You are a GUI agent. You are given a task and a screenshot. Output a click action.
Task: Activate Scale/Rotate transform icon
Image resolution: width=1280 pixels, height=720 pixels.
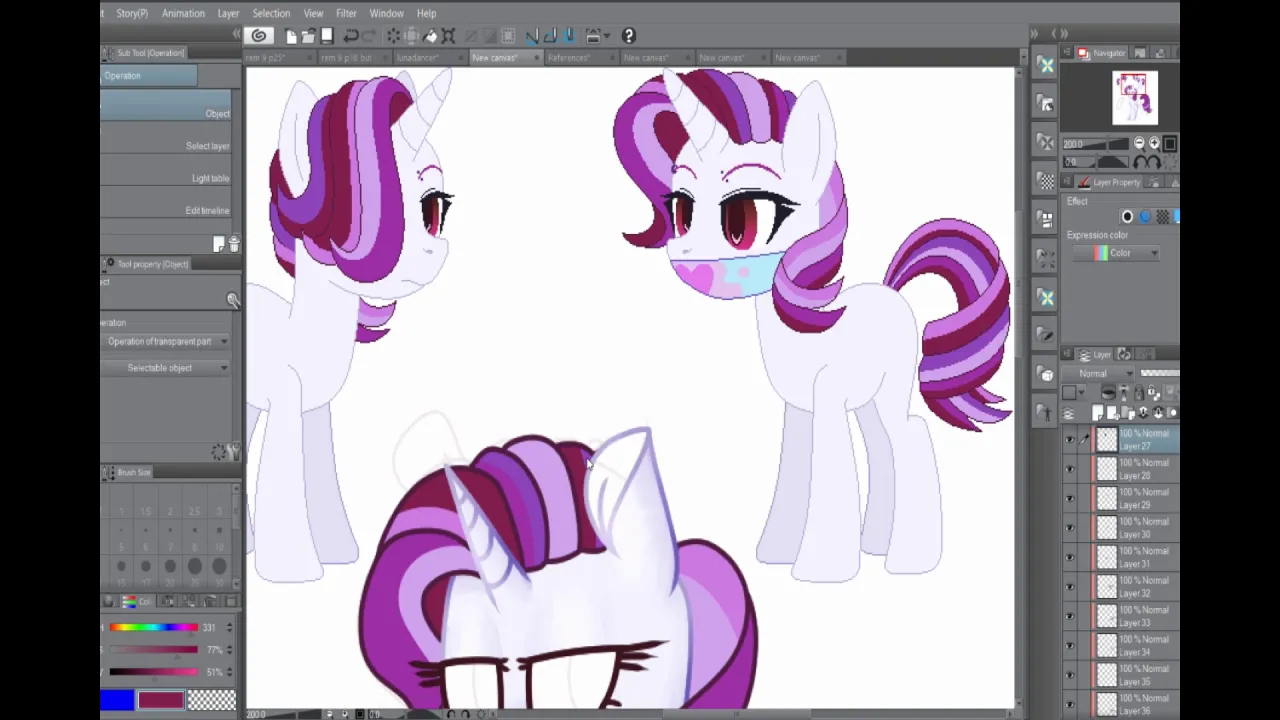[x=448, y=36]
